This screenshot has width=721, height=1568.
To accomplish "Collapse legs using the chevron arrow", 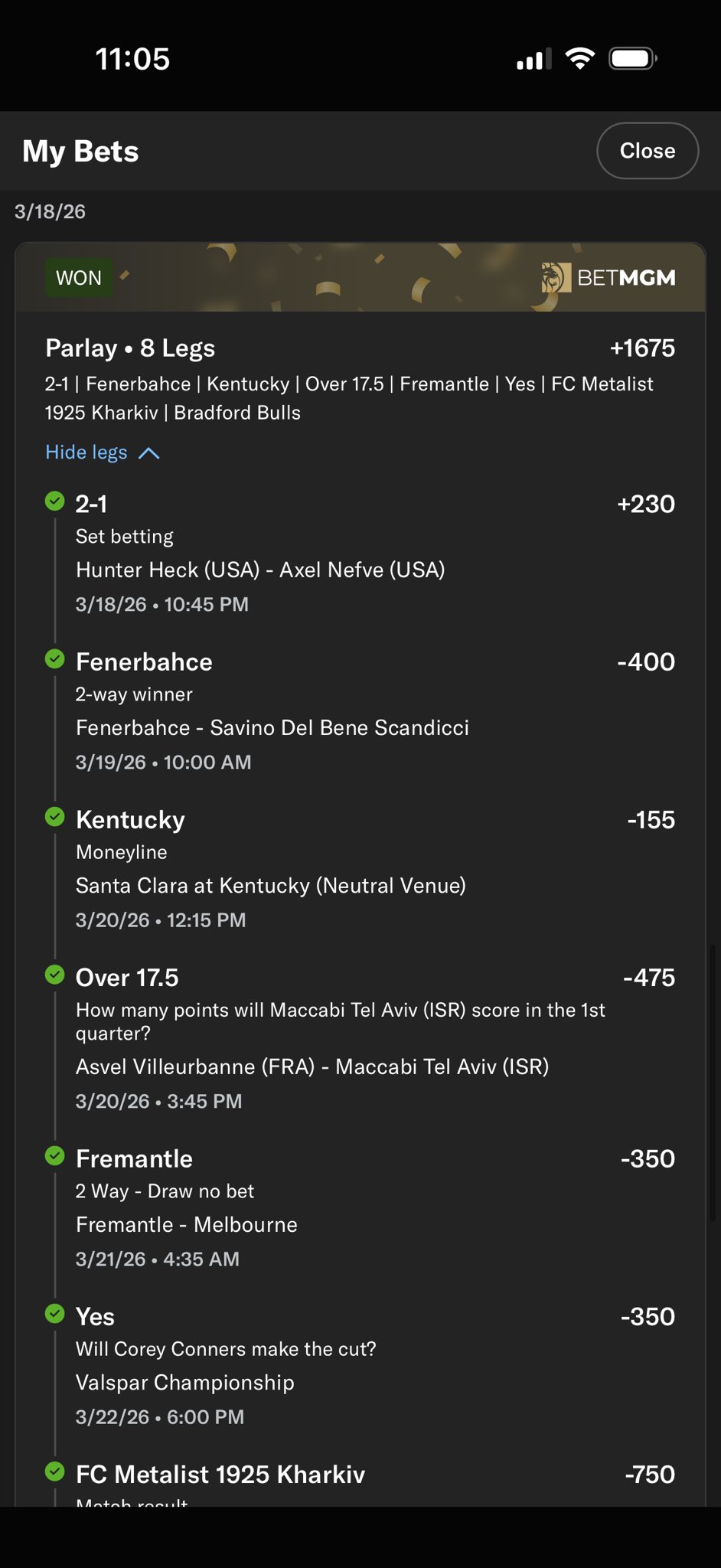I will pos(148,453).
